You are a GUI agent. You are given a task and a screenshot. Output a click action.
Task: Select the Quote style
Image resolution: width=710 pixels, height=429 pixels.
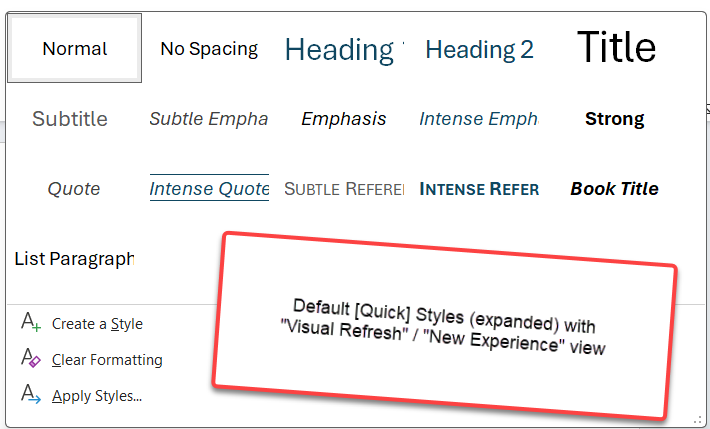(x=75, y=188)
